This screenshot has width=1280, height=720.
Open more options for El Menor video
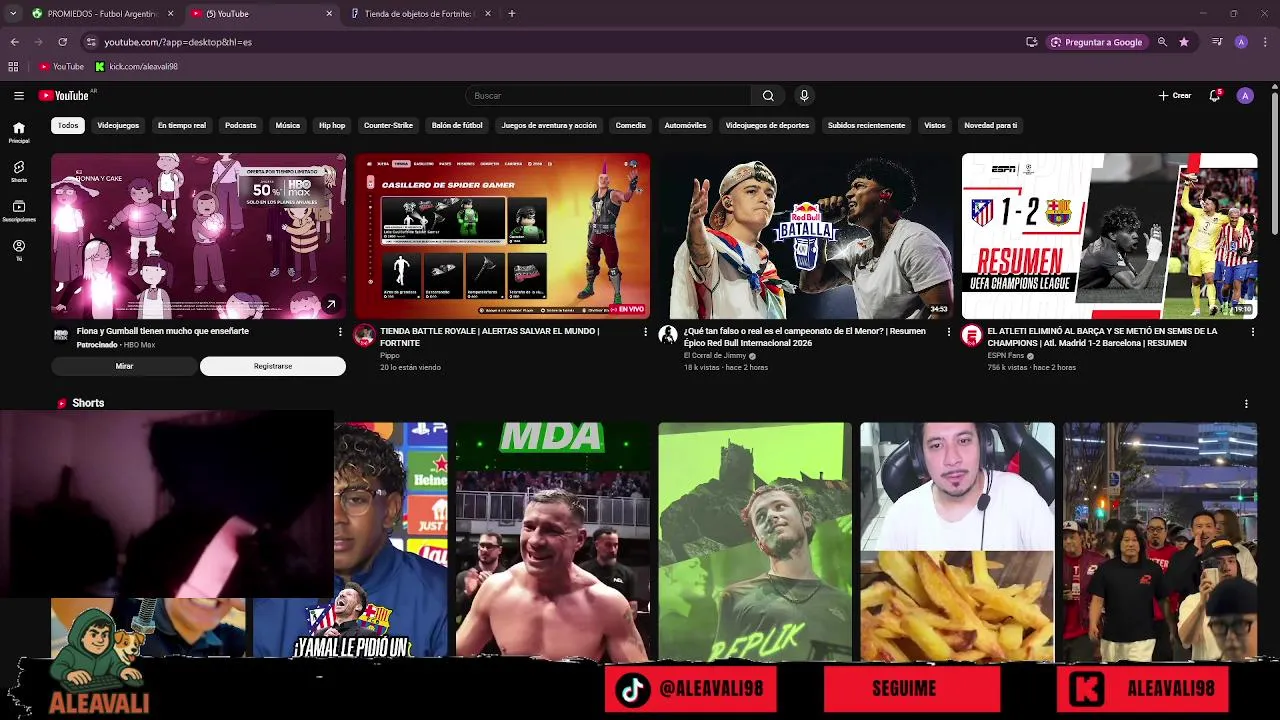pos(949,332)
